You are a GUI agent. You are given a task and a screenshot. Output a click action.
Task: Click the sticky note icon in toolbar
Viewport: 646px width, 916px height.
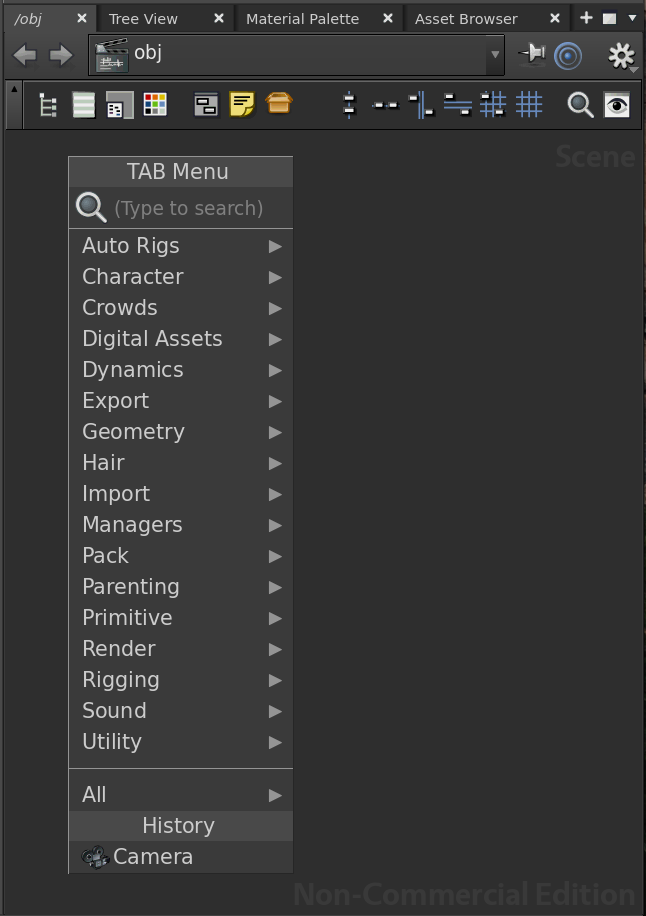(x=242, y=104)
